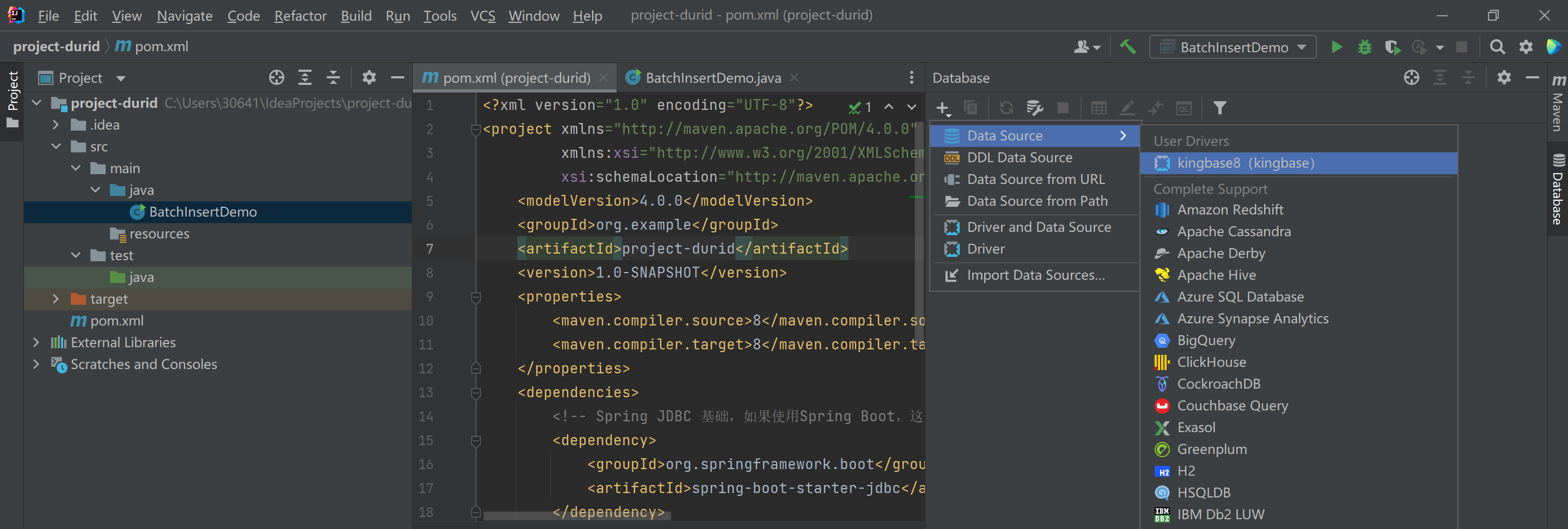Open Database panel settings gear
The image size is (1568, 529).
pos(1504,78)
